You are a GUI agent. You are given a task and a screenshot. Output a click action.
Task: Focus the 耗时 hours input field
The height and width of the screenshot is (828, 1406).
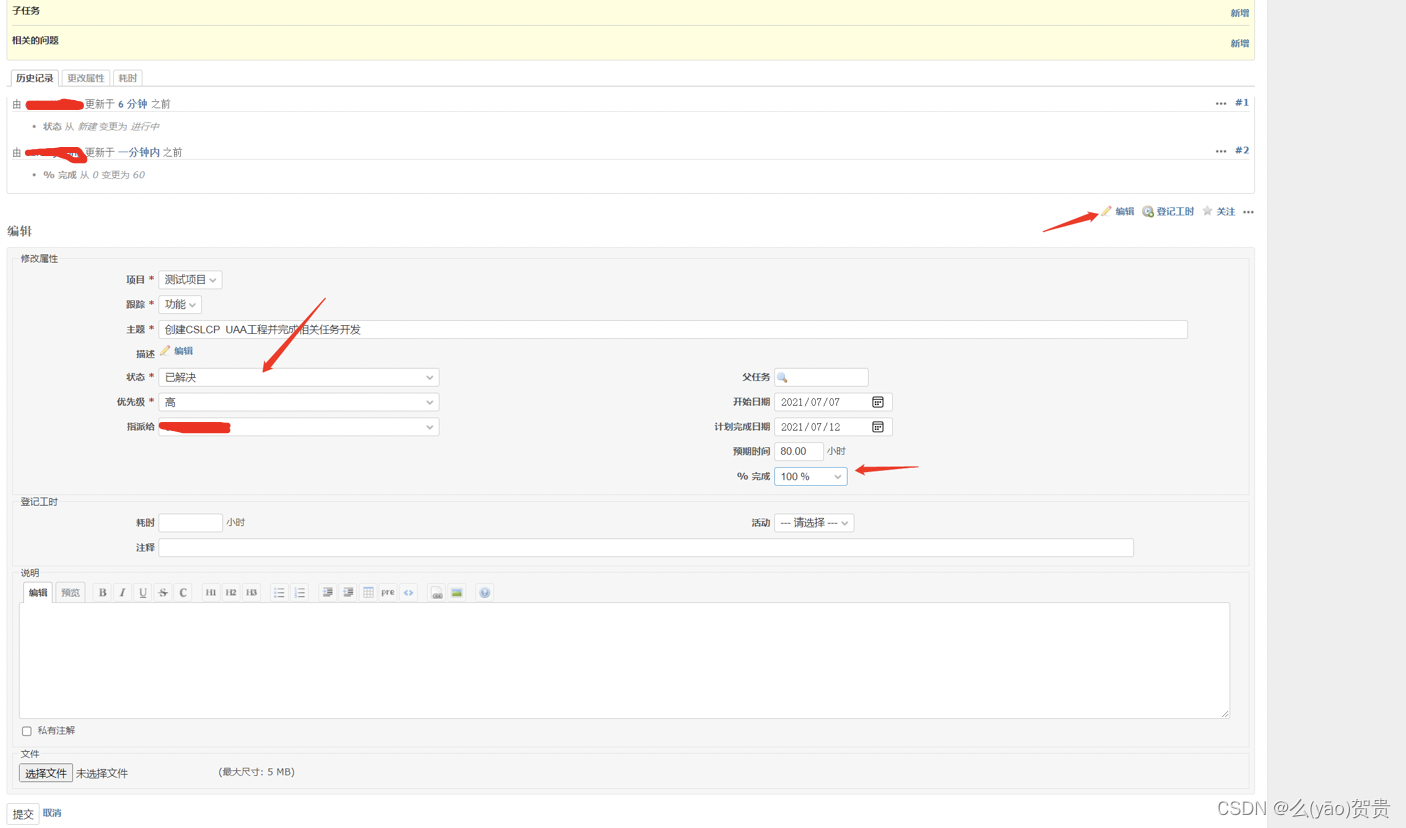(x=190, y=523)
